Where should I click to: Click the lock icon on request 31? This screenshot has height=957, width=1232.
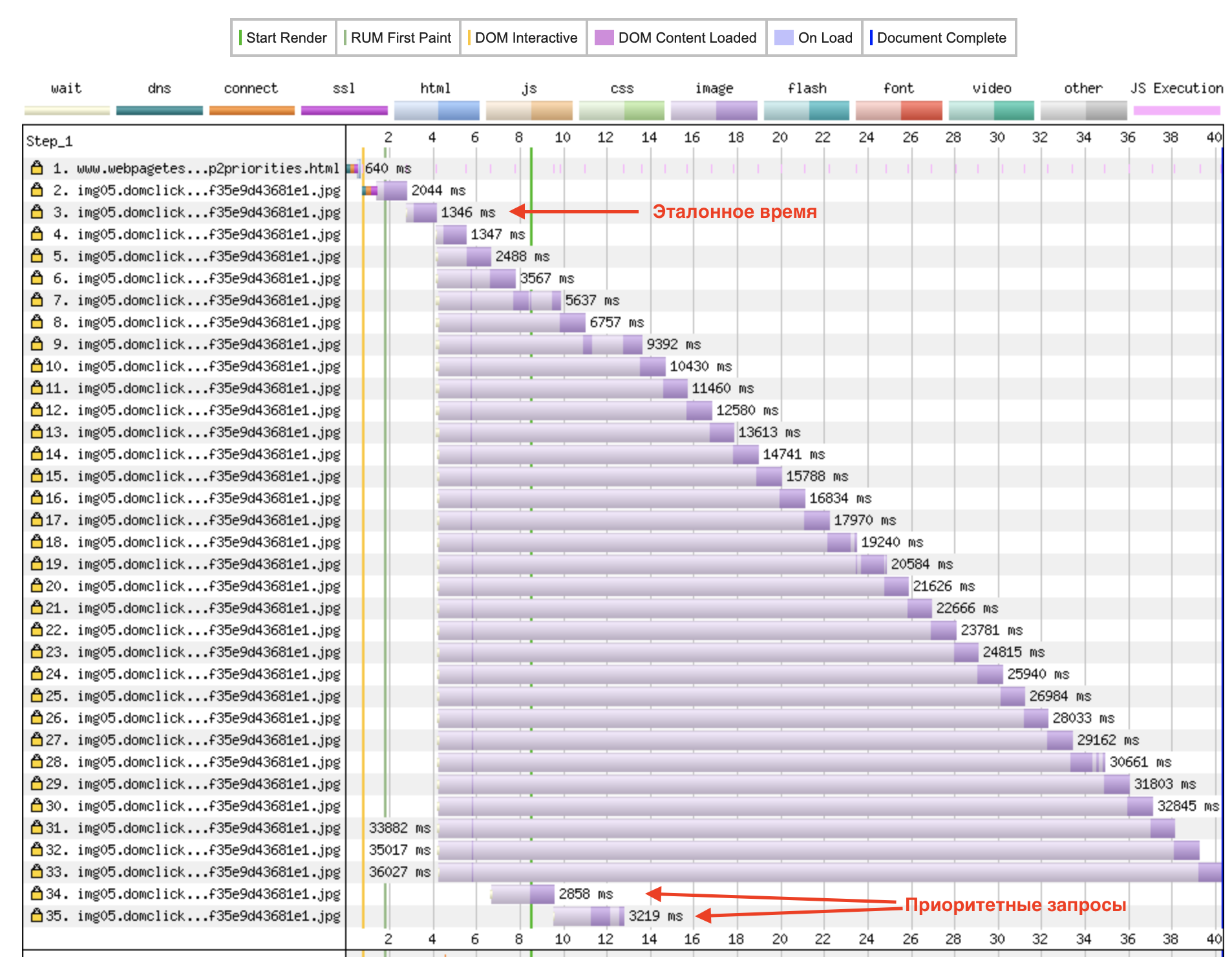[37, 828]
